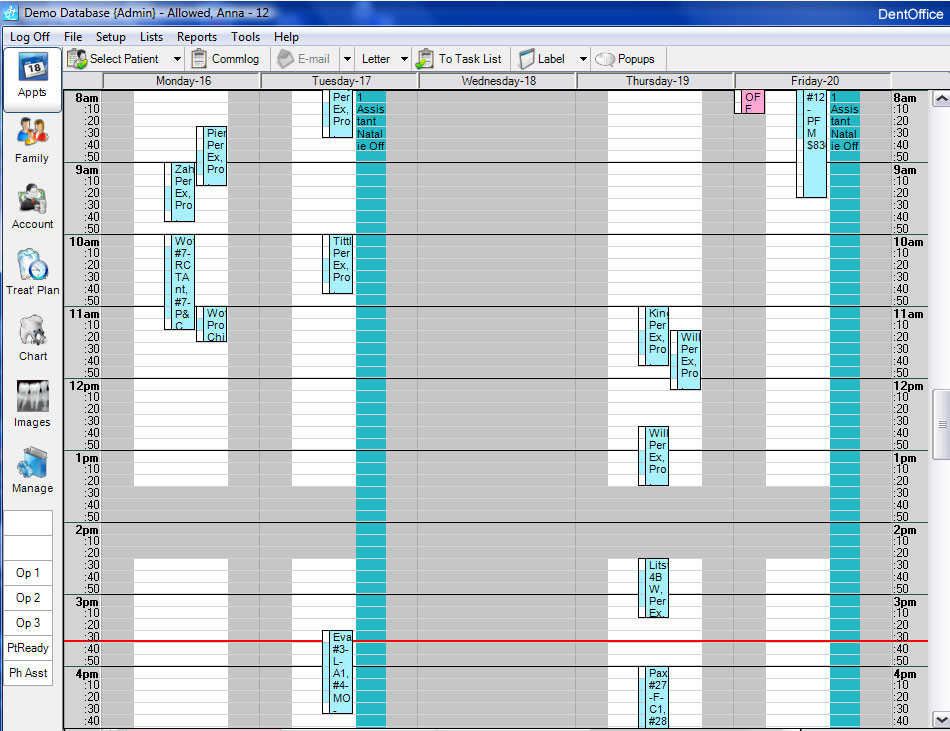Expand the Select Patient dropdown arrow

[178, 59]
